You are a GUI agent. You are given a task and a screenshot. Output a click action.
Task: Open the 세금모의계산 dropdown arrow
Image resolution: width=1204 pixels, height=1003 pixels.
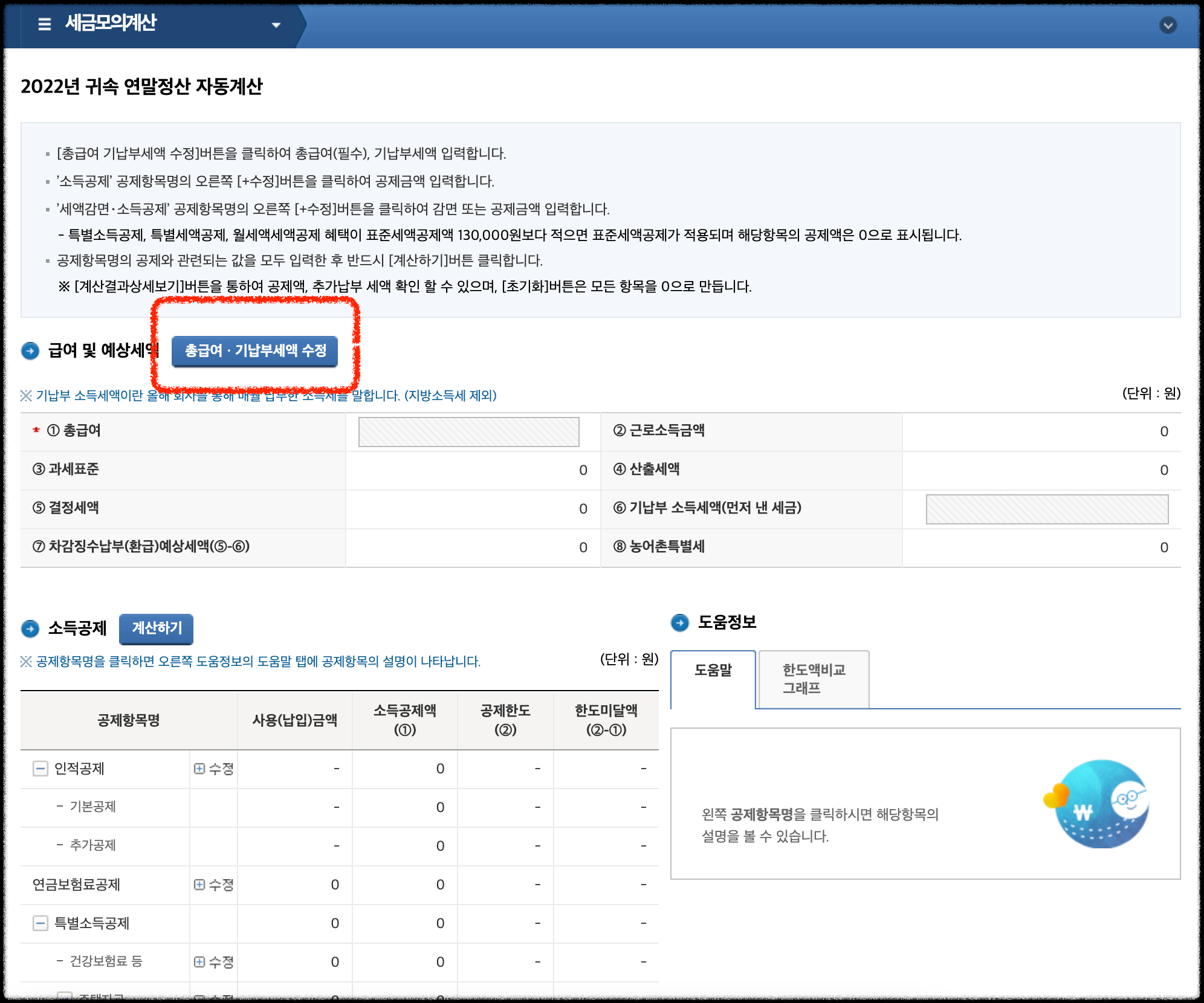click(x=276, y=25)
